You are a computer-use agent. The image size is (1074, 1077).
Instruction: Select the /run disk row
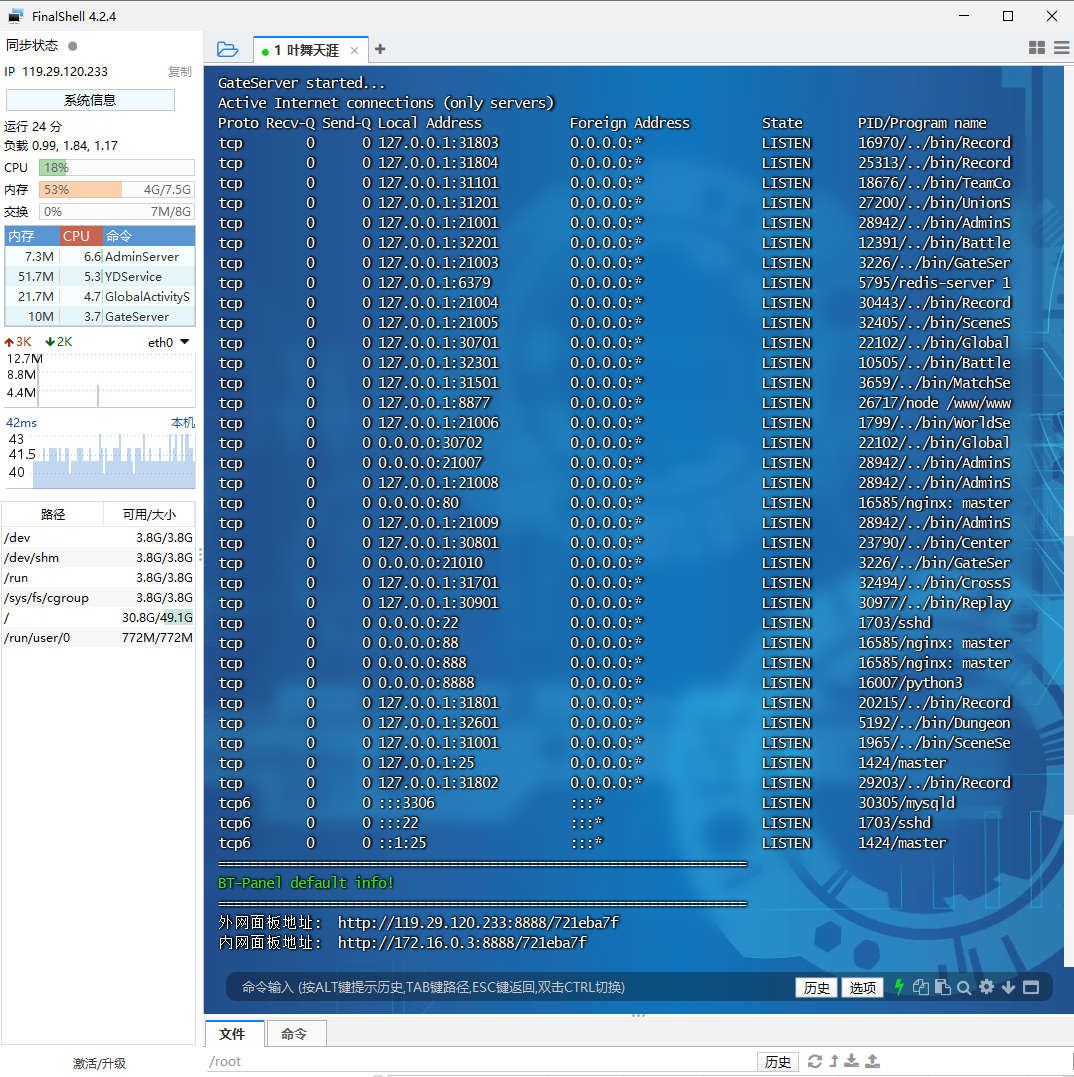[98, 578]
